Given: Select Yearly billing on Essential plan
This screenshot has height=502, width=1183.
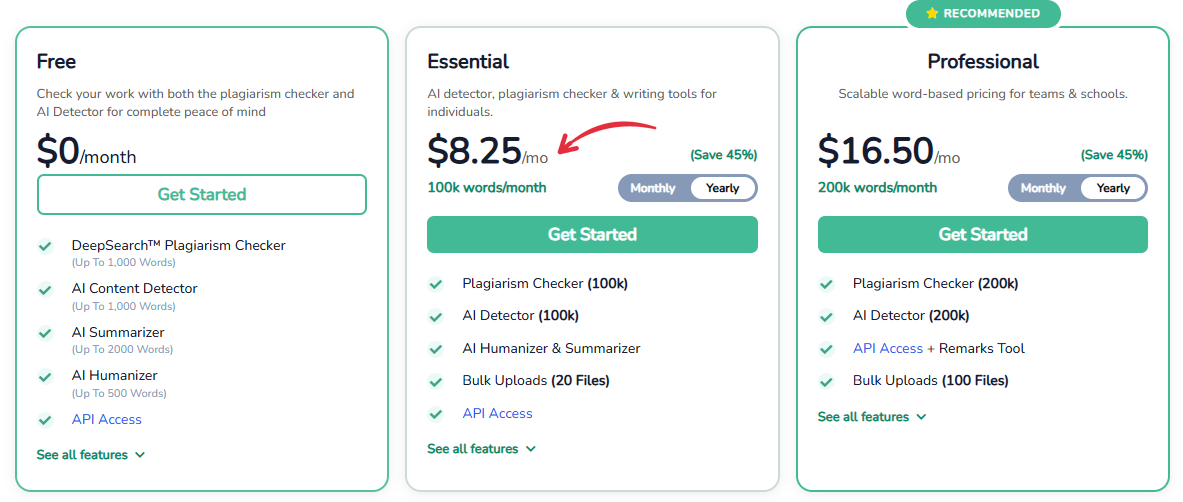Looking at the screenshot, I should pyautogui.click(x=722, y=188).
